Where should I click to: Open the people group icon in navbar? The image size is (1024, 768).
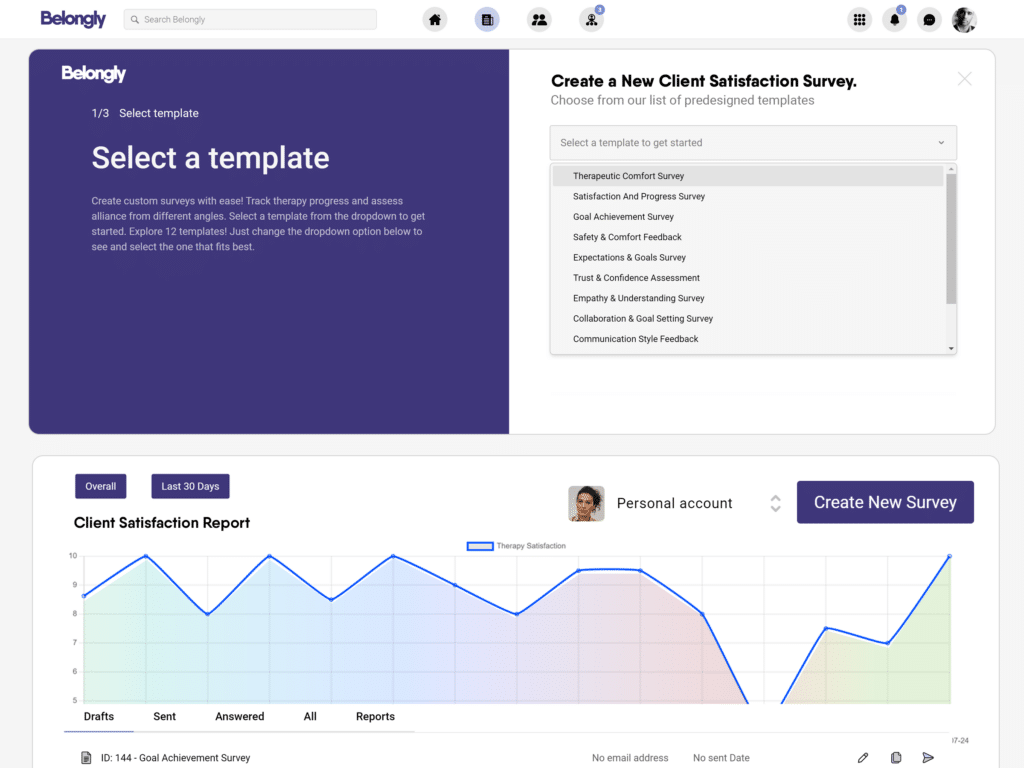[539, 20]
